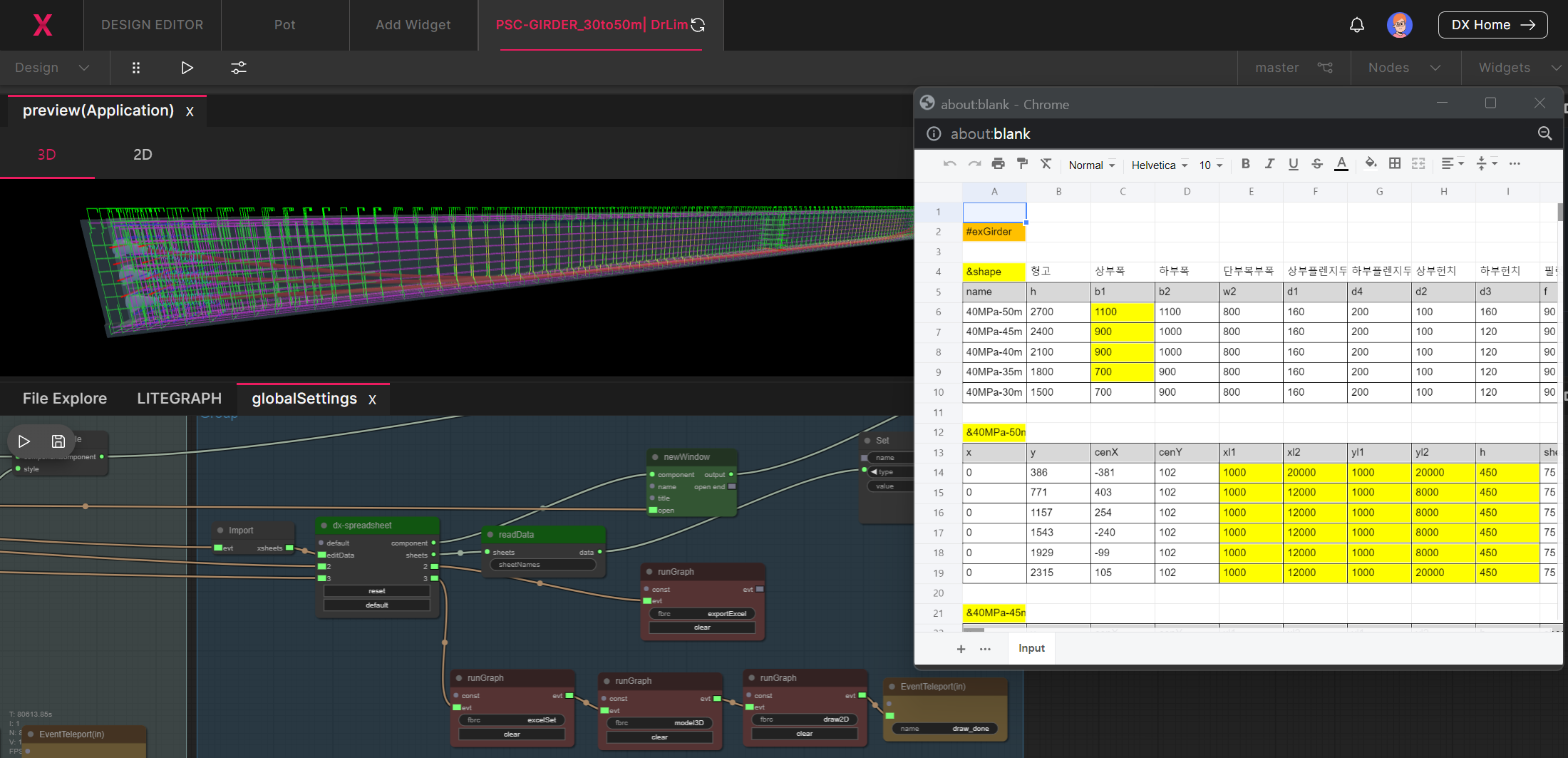1568x758 pixels.
Task: Click the grid dots drag icon
Action: pos(136,68)
